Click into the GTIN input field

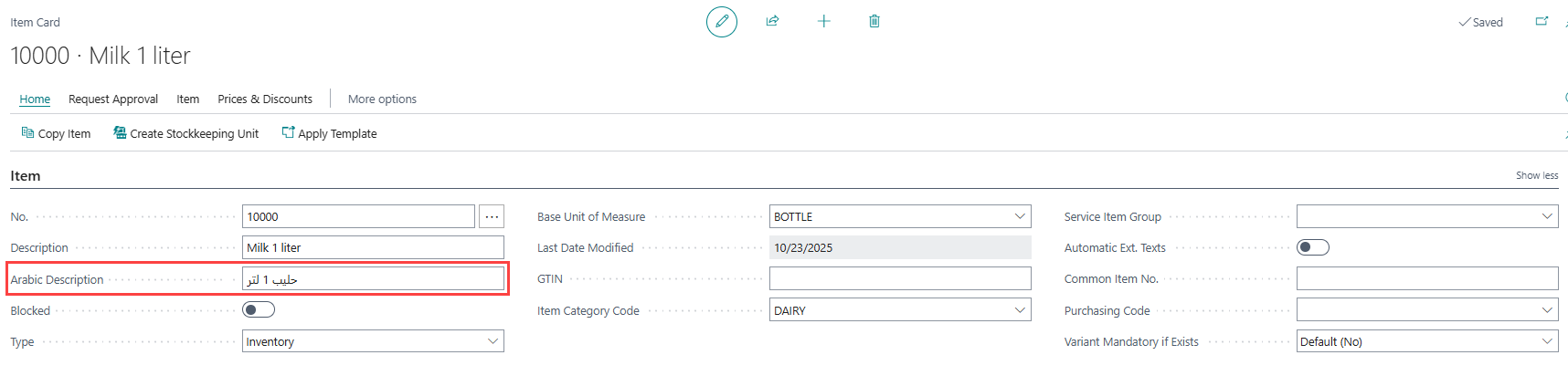900,278
